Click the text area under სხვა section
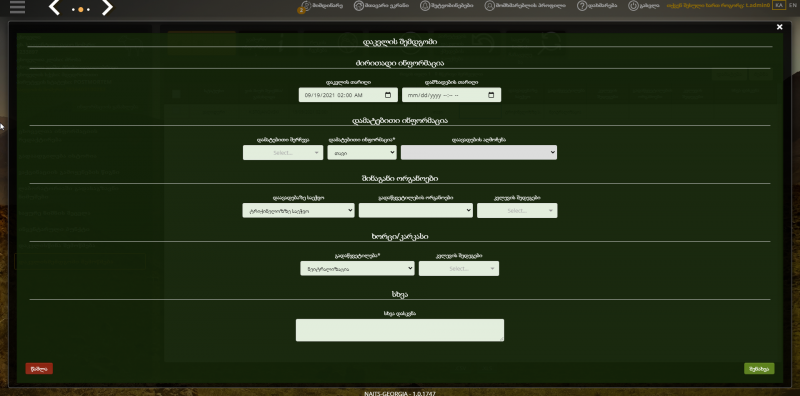800x396 pixels. (400, 330)
